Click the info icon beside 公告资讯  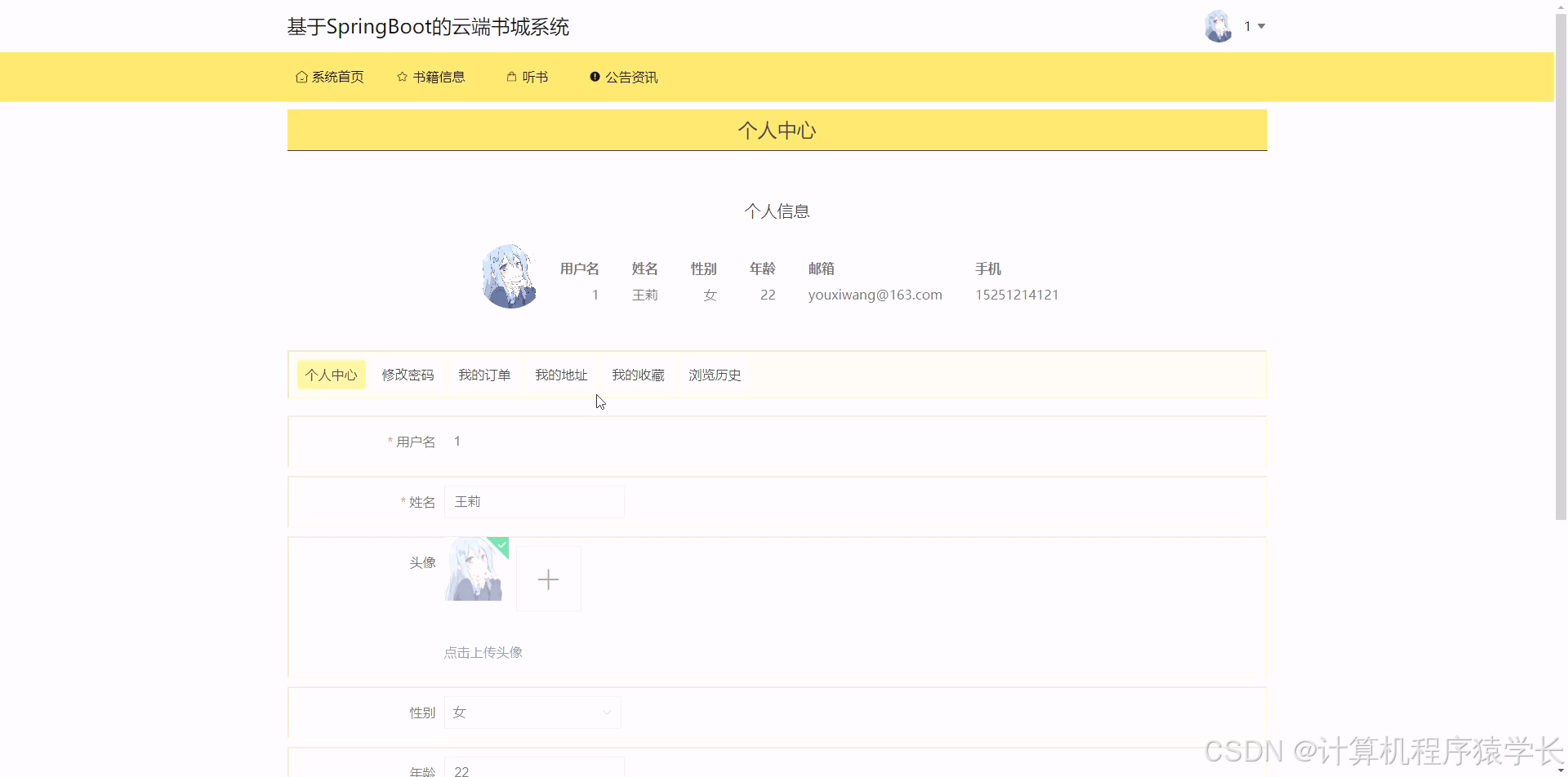[594, 76]
